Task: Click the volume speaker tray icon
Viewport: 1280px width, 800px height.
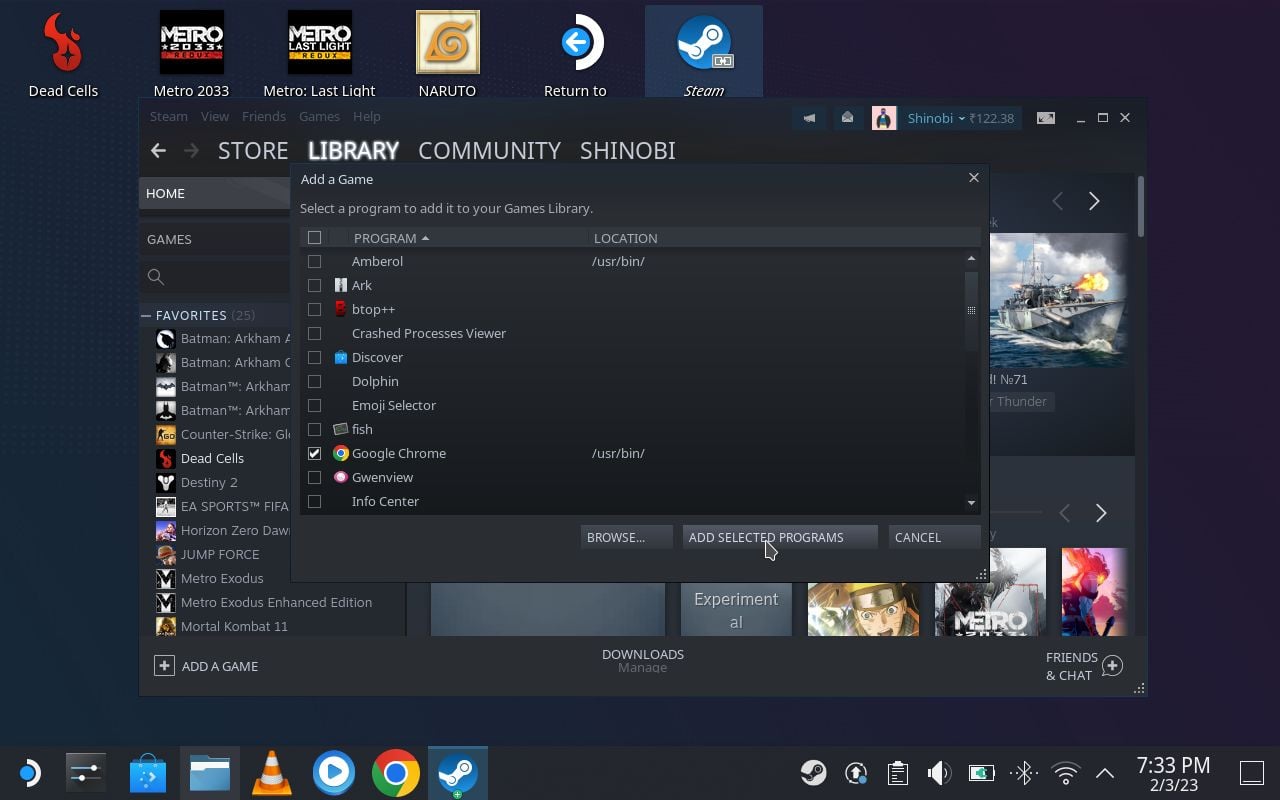Action: [938, 773]
